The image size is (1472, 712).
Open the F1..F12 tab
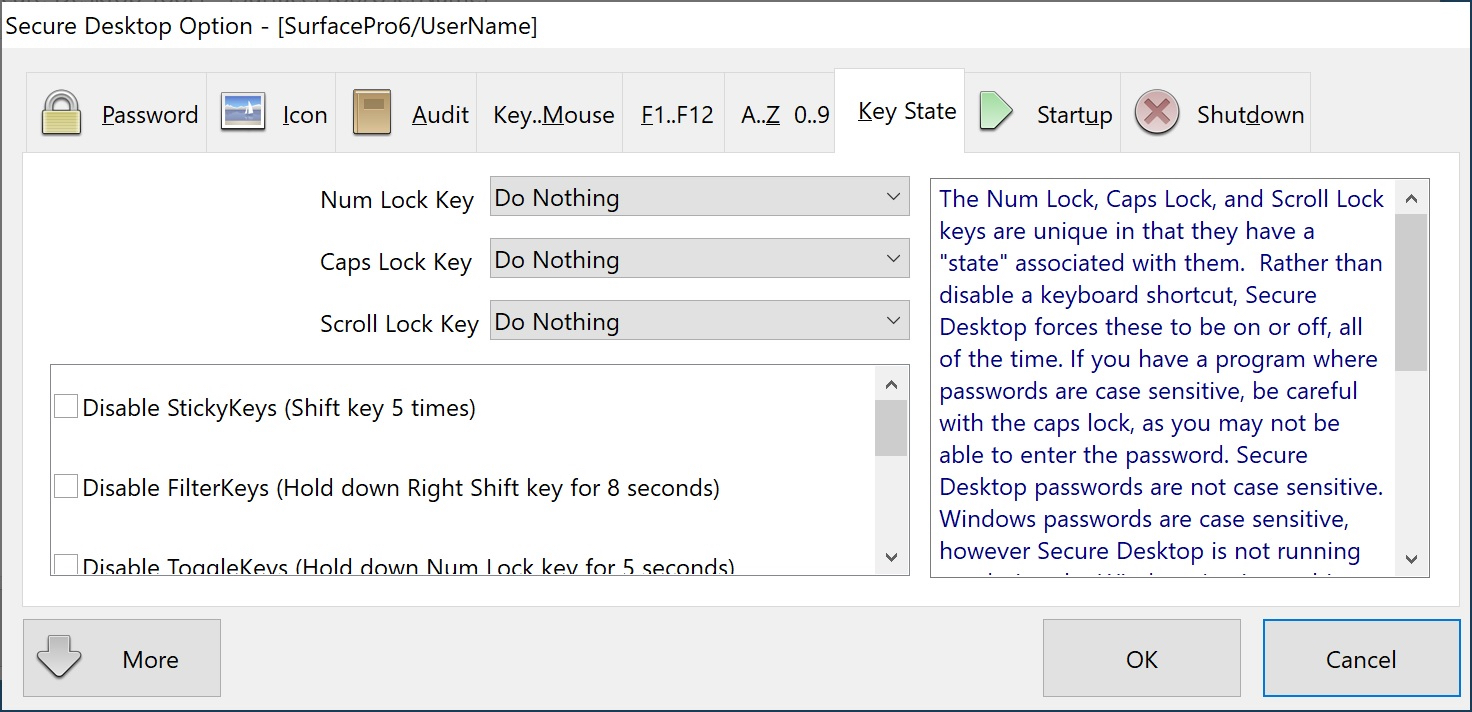(673, 113)
